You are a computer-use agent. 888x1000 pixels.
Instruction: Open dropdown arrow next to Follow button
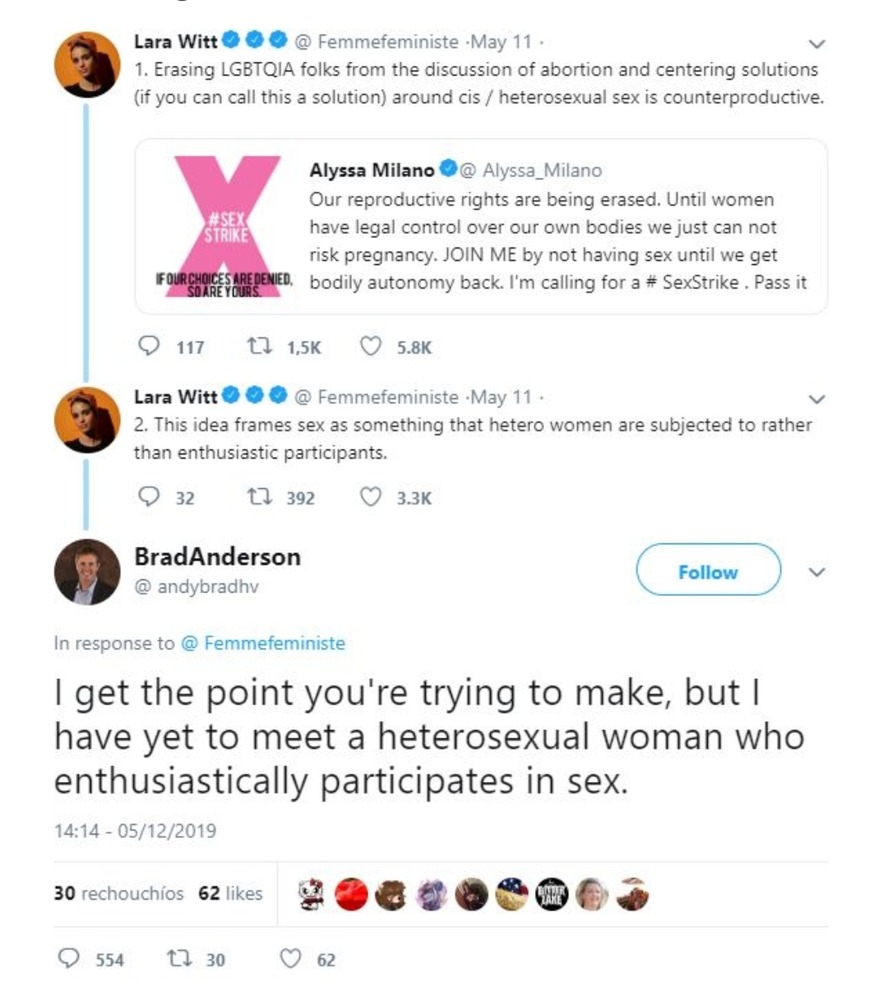(818, 572)
